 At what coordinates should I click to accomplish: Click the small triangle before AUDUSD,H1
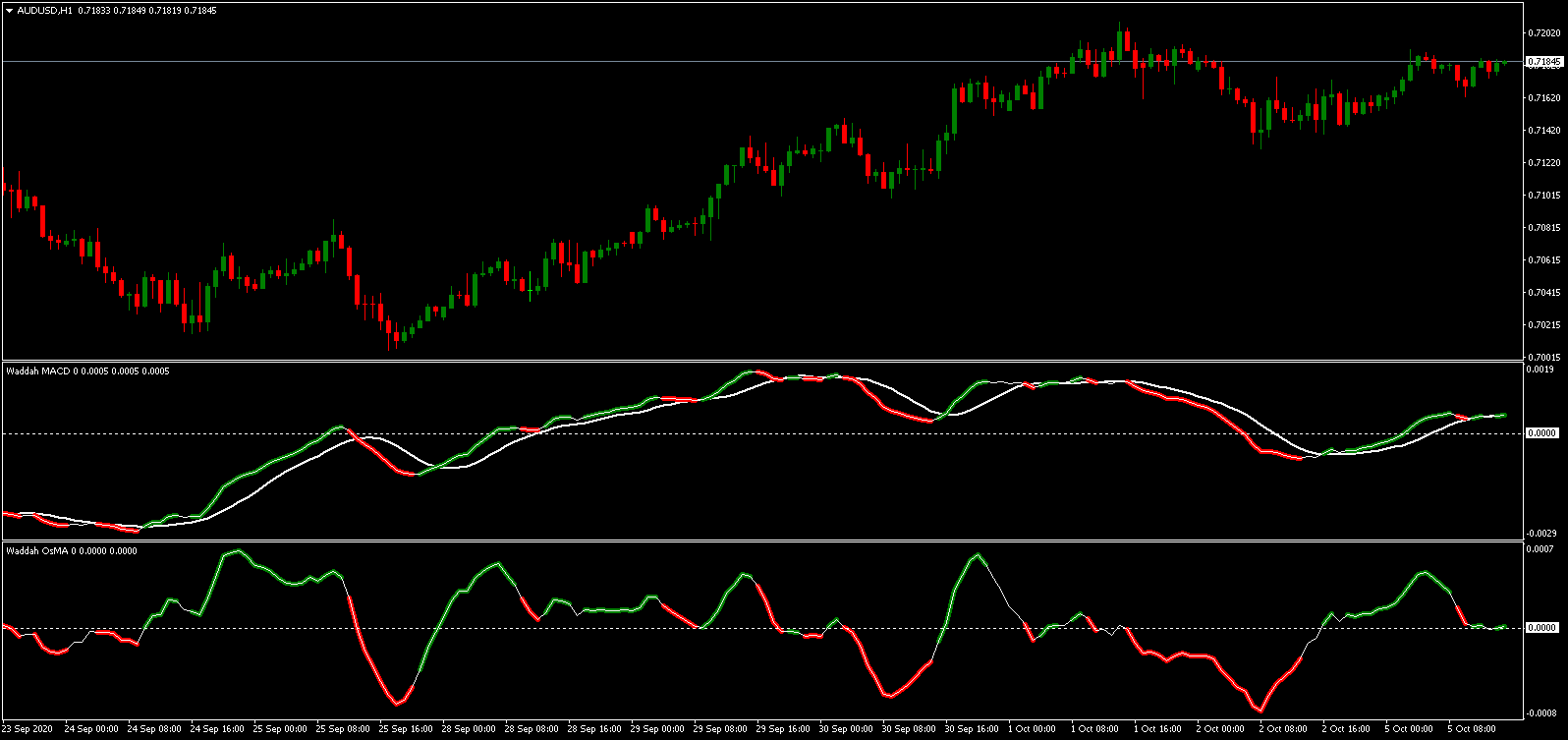(10, 10)
